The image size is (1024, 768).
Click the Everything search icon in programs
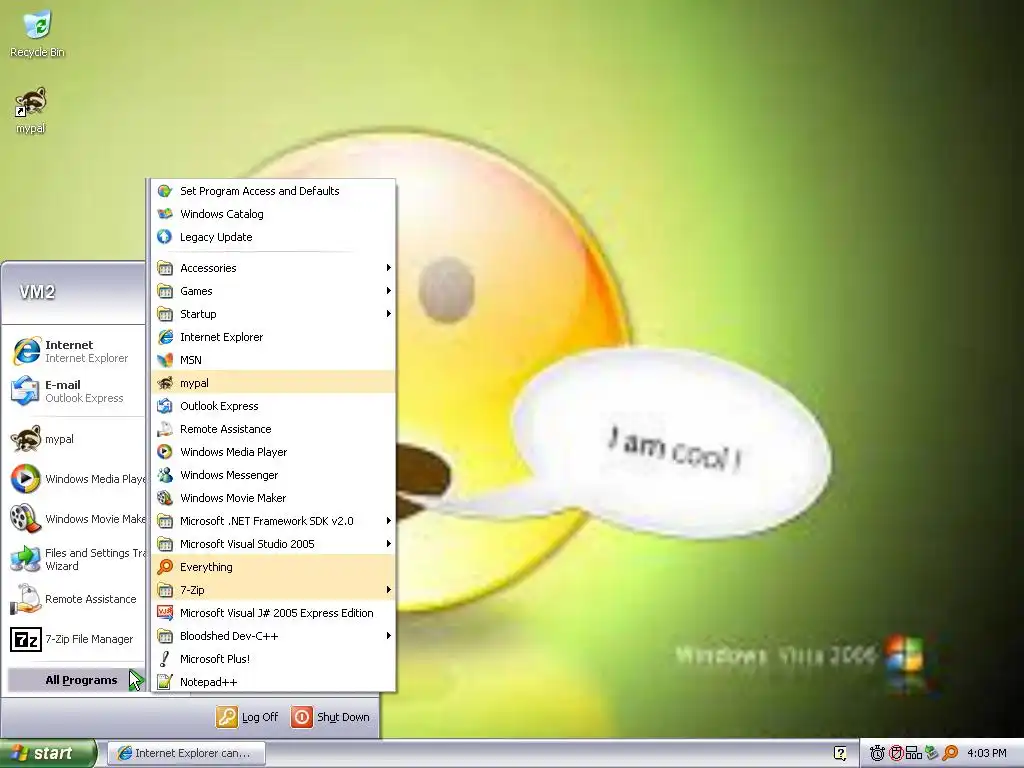(x=165, y=567)
